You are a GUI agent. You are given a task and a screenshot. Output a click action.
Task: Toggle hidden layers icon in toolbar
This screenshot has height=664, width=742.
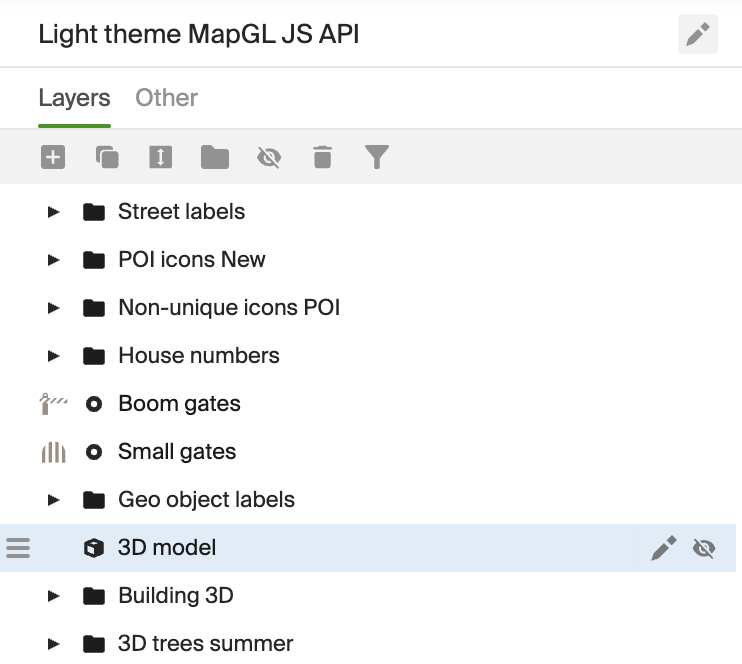pos(268,157)
